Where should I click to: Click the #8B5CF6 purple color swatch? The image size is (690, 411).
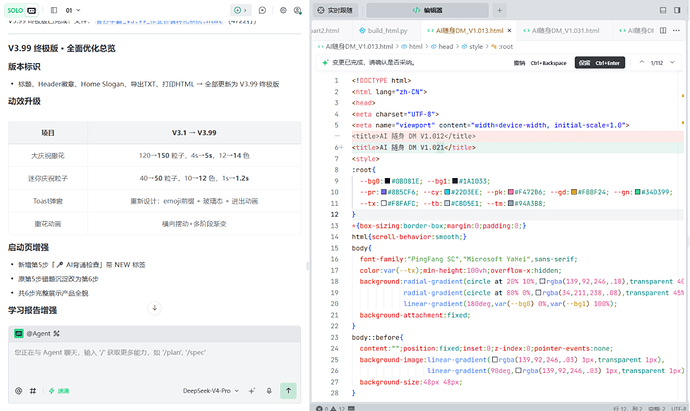point(384,192)
